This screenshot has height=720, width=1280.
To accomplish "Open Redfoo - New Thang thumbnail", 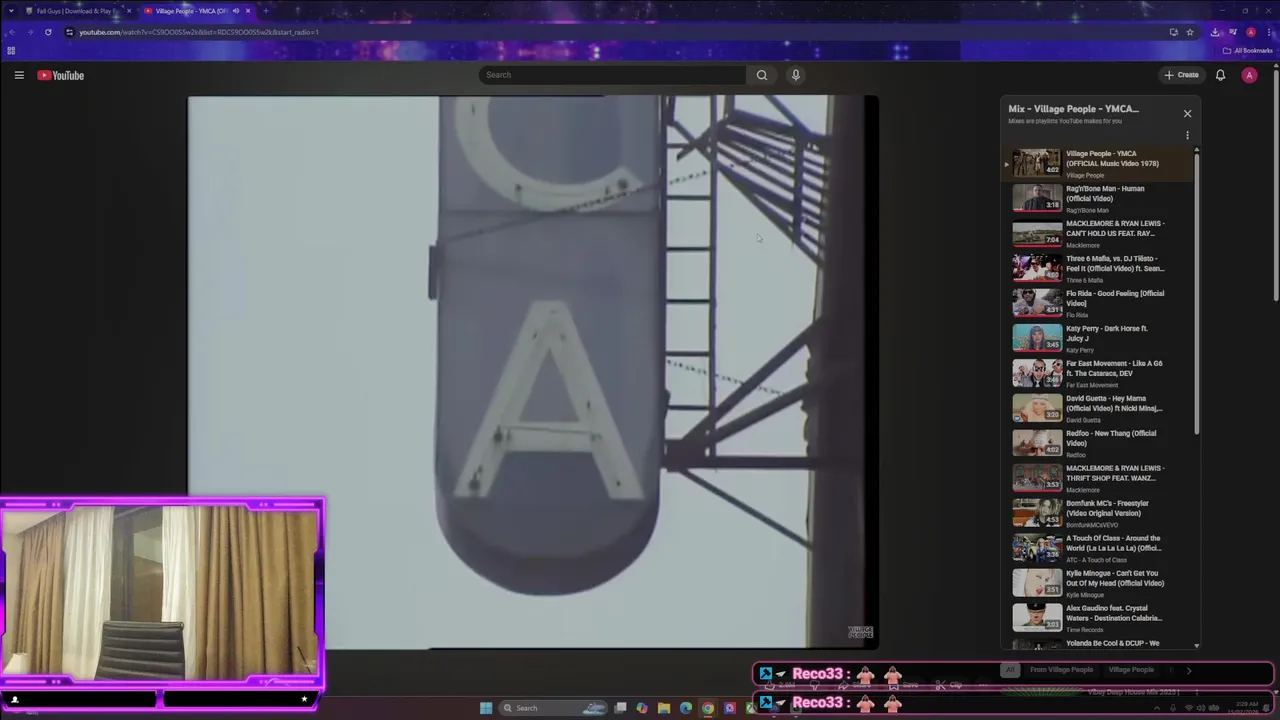I will tap(1037, 443).
